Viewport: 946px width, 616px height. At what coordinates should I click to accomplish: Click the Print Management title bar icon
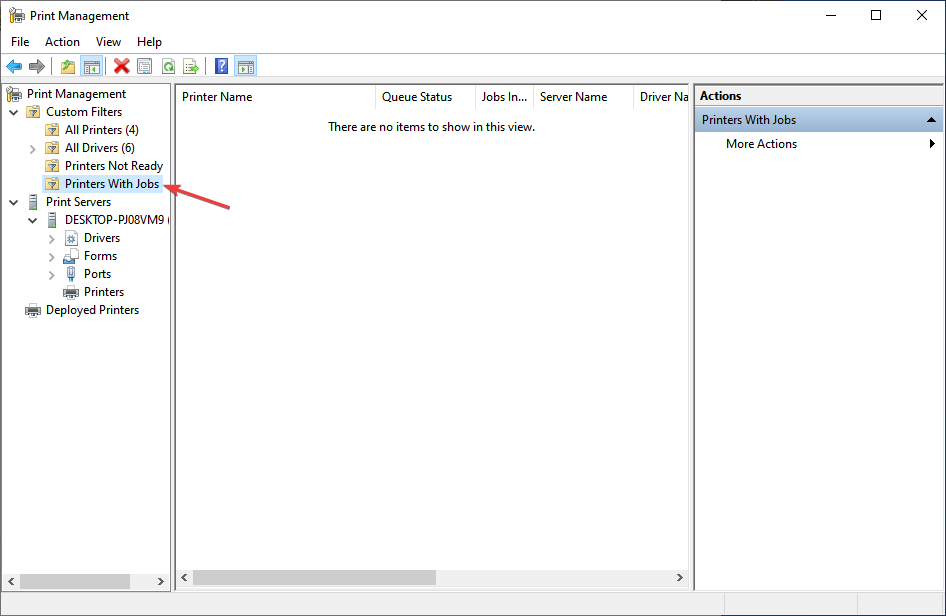[17, 16]
